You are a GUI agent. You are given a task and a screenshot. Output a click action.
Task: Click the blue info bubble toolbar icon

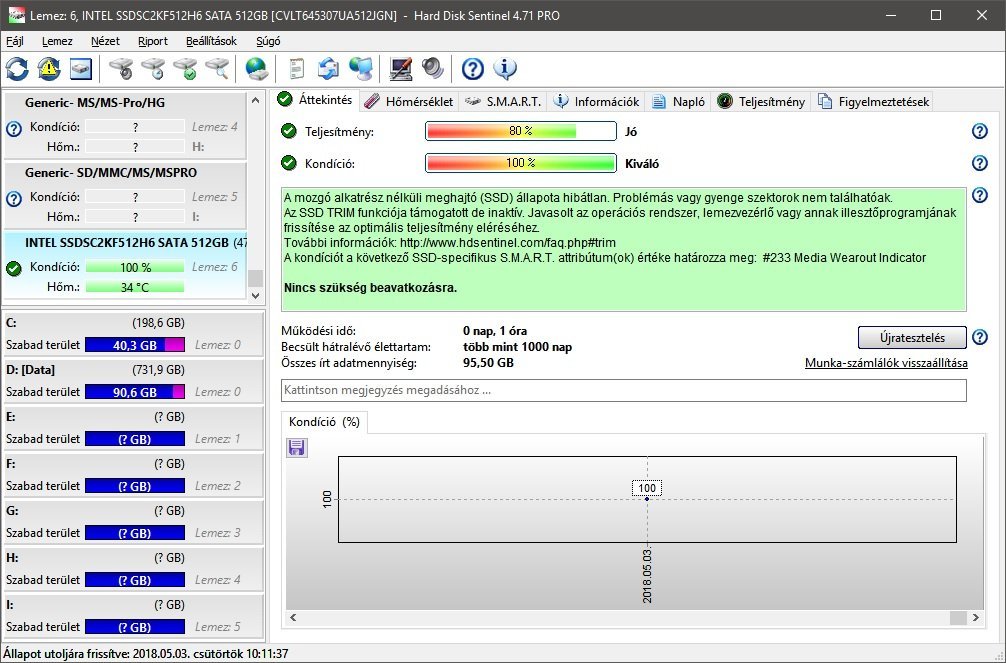505,69
